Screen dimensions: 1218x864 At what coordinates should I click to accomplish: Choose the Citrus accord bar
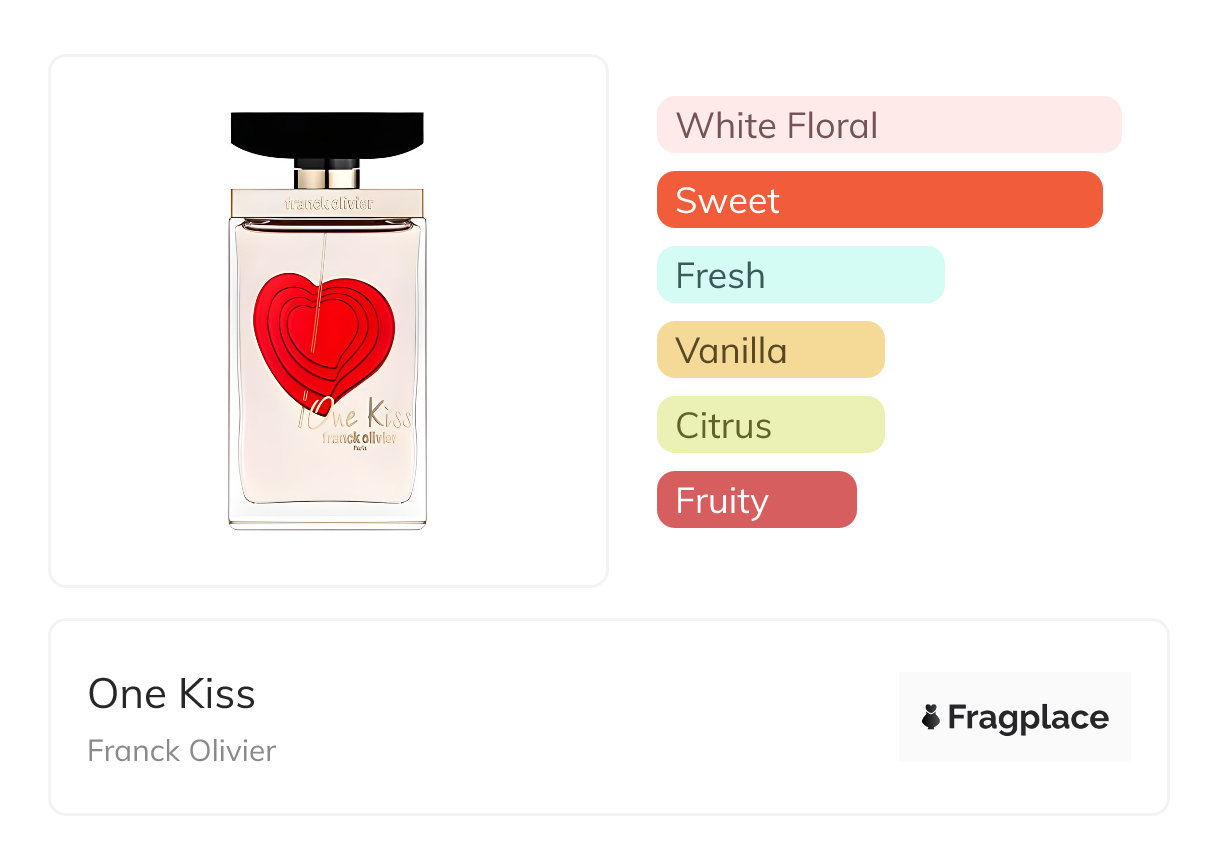(x=770, y=425)
